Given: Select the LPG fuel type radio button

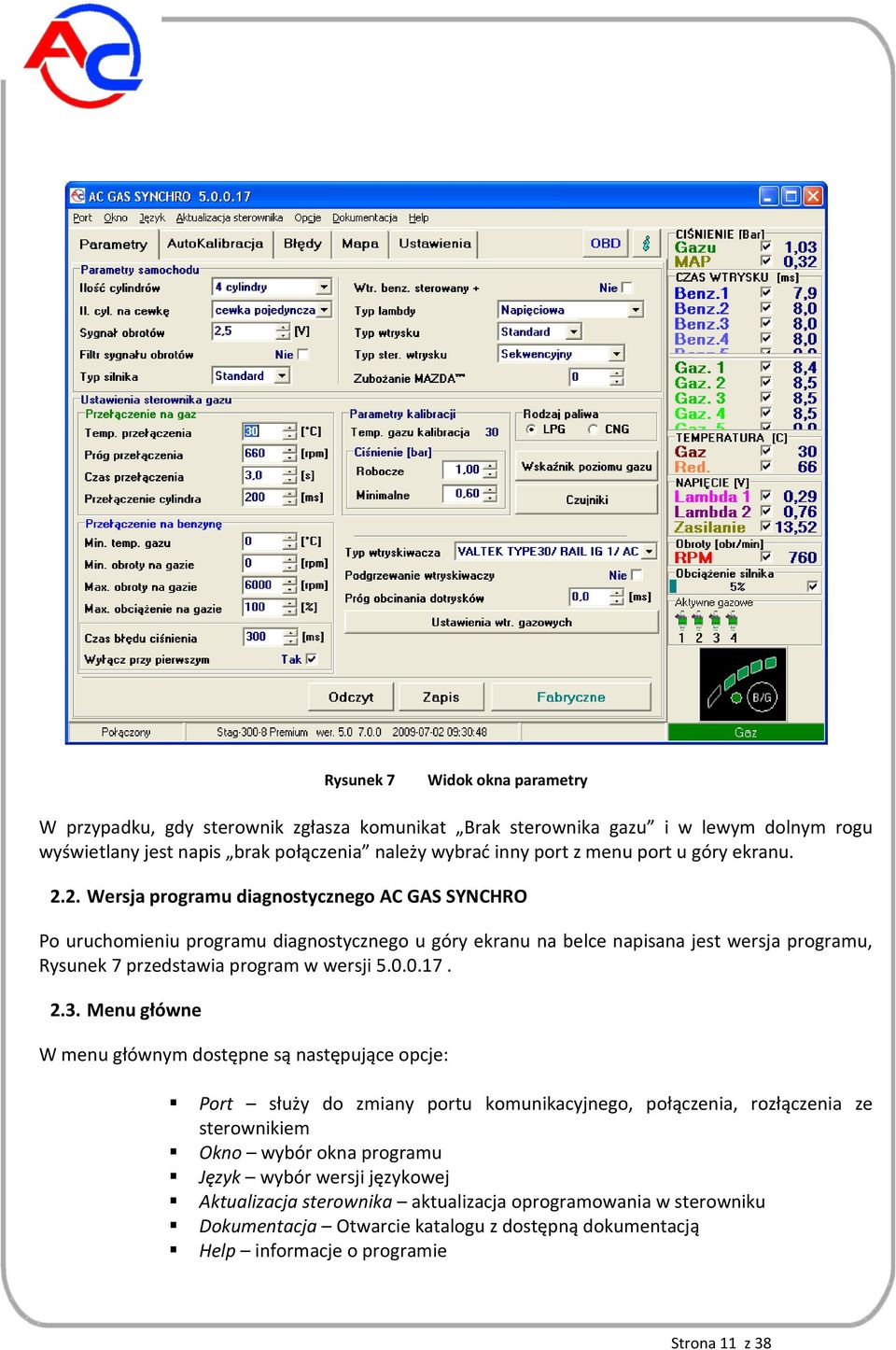Looking at the screenshot, I should pos(531,429).
